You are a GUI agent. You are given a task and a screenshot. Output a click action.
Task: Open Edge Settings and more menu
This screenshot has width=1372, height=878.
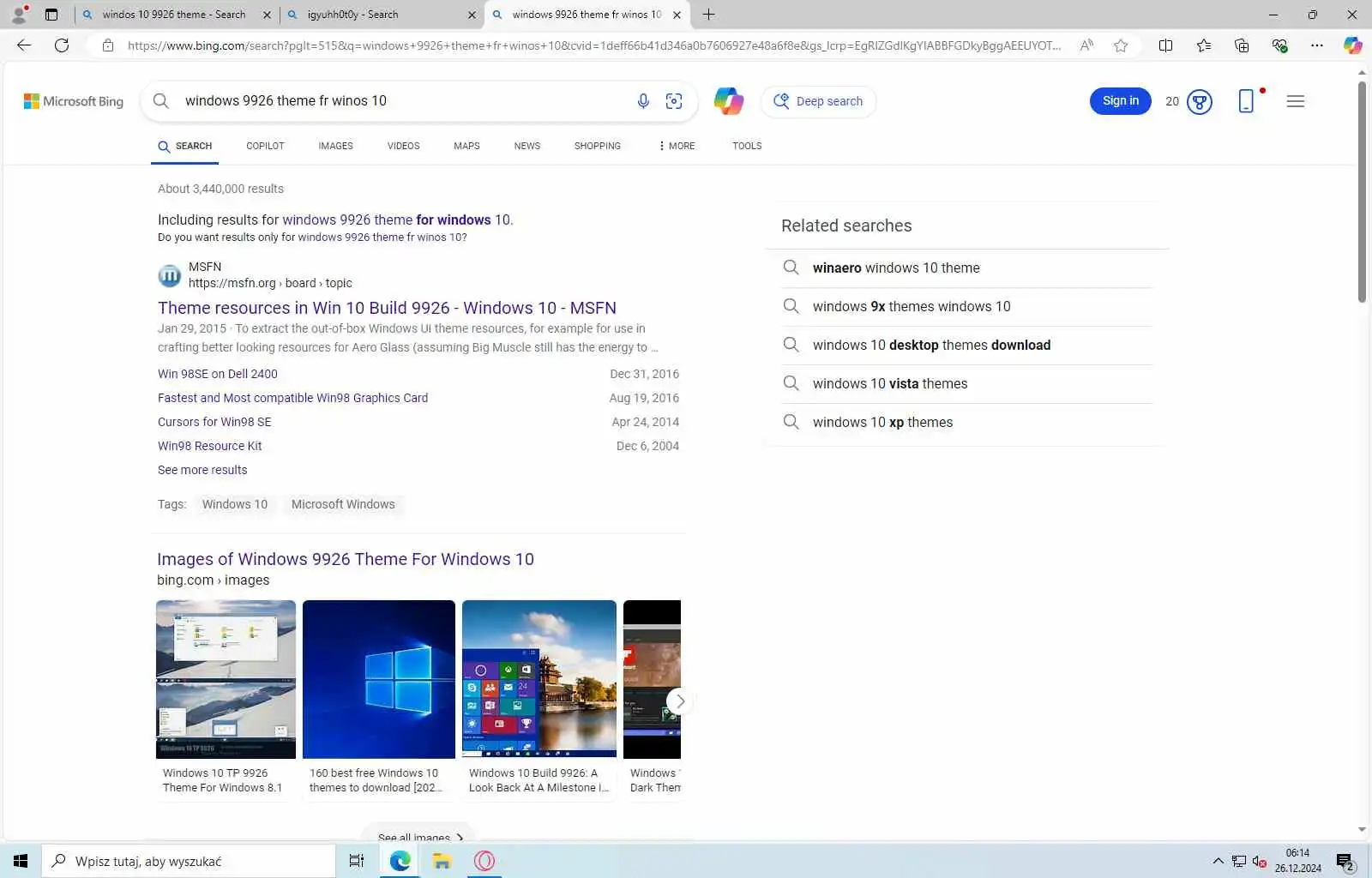(x=1317, y=45)
